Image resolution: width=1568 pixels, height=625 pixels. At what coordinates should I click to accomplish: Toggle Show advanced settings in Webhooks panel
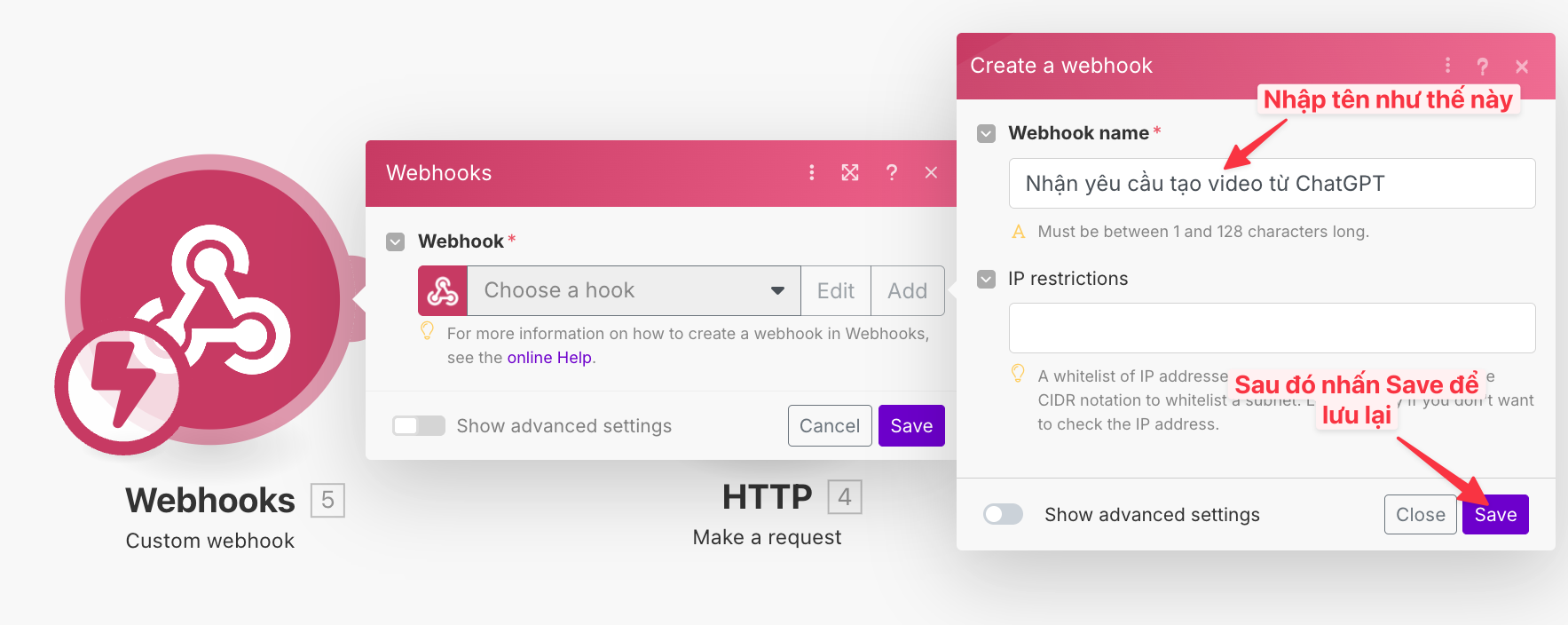pyautogui.click(x=419, y=426)
